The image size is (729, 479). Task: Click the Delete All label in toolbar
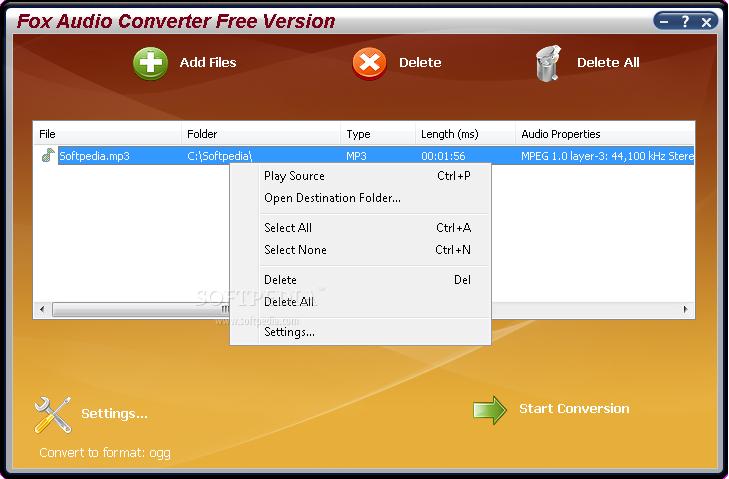tap(608, 62)
